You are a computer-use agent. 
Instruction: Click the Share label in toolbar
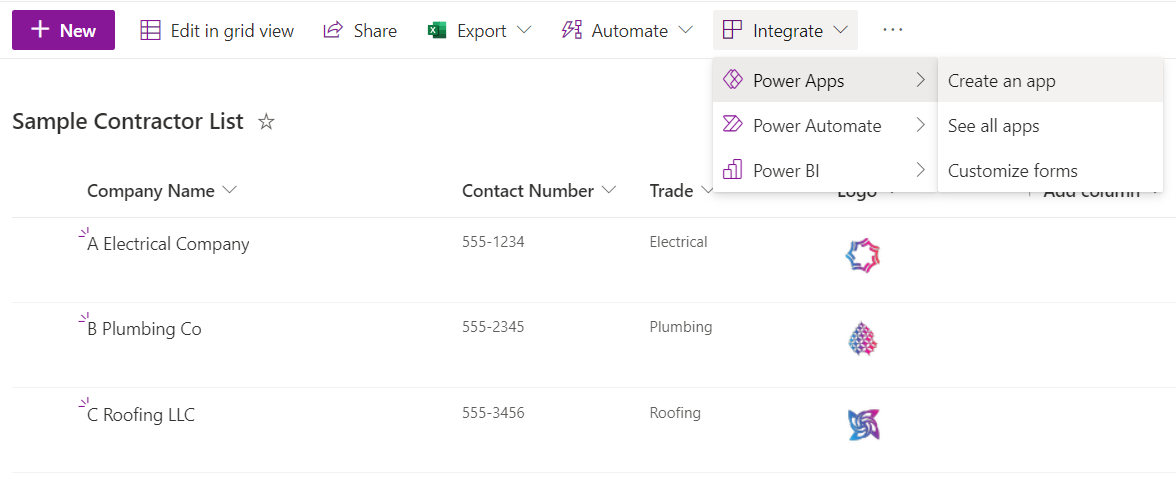click(x=375, y=31)
